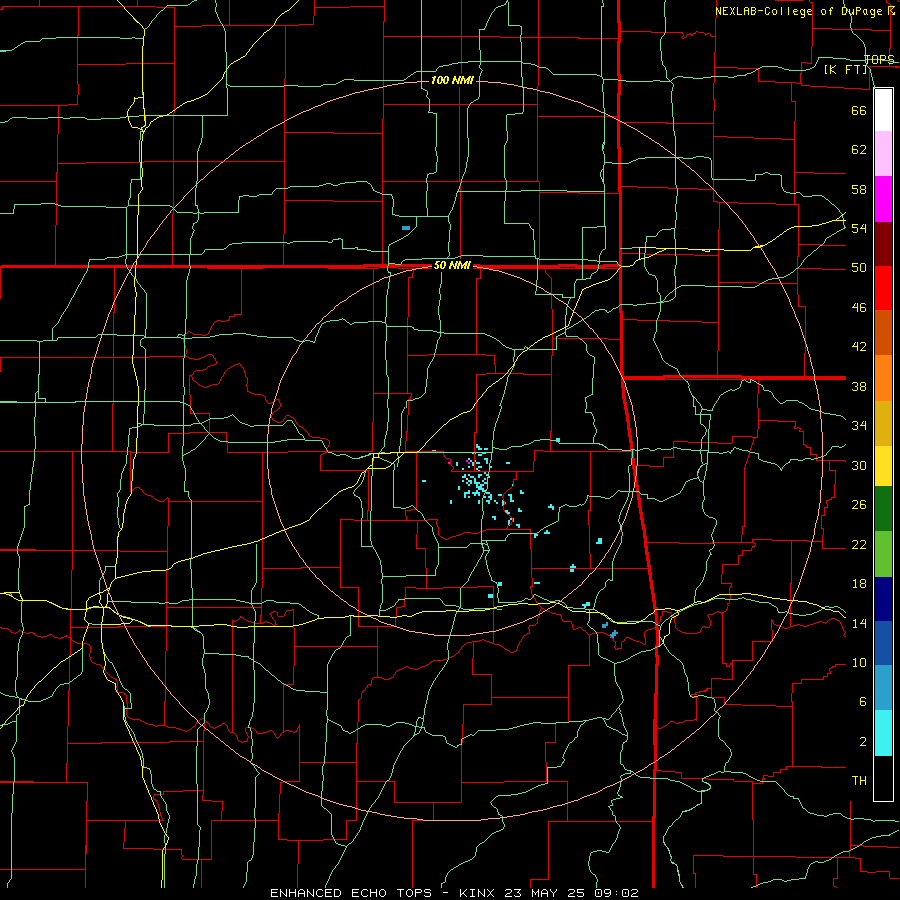
Task: Click the gold 38 legend swatch
Action: tap(883, 423)
